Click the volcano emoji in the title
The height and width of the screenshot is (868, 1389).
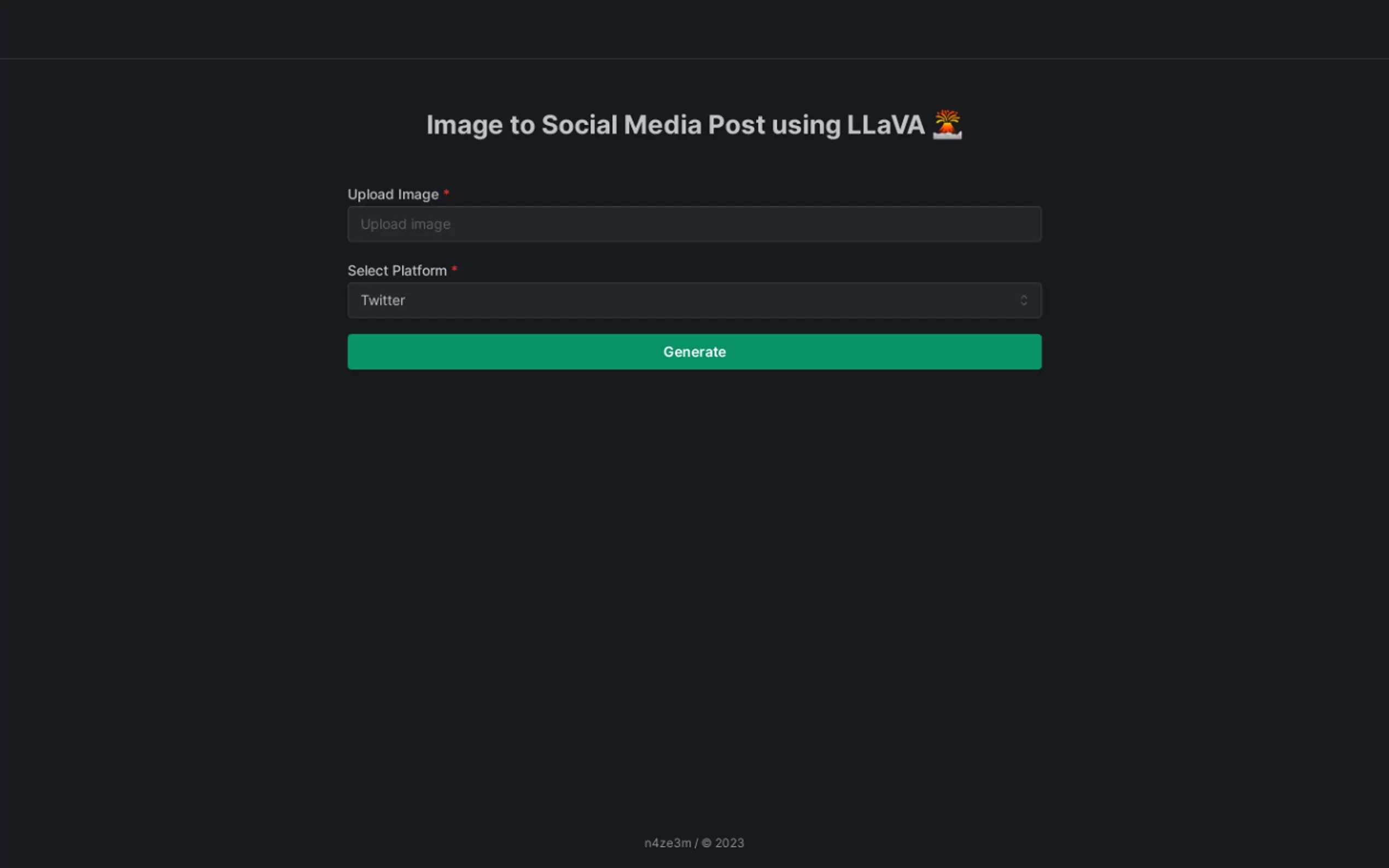coord(947,124)
